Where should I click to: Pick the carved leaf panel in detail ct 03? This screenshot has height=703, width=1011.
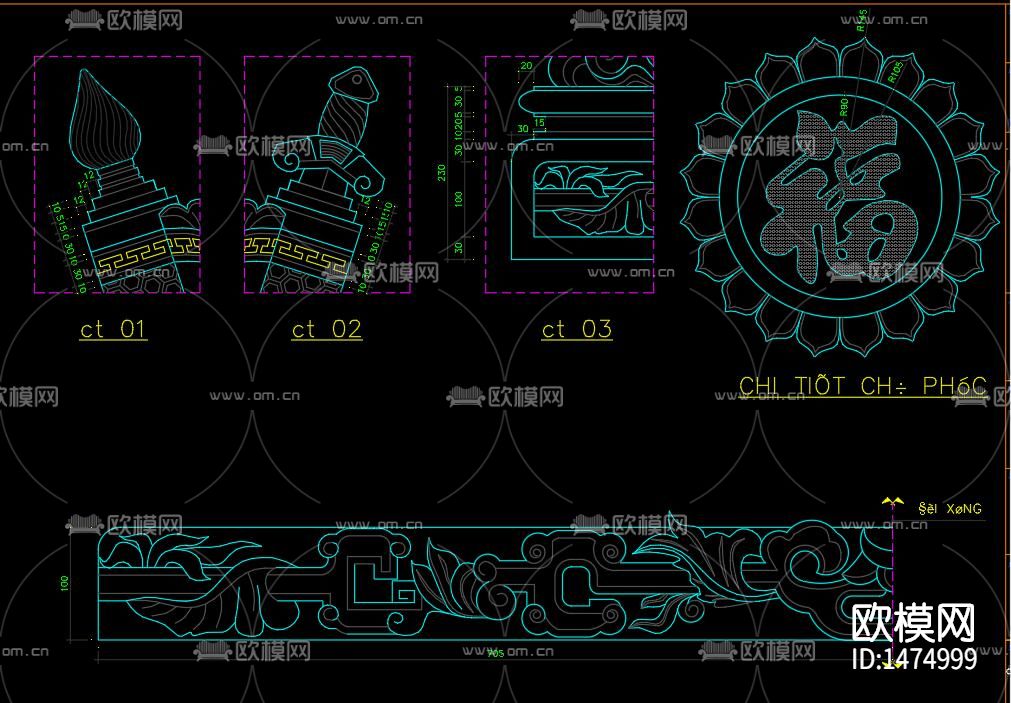(x=593, y=201)
